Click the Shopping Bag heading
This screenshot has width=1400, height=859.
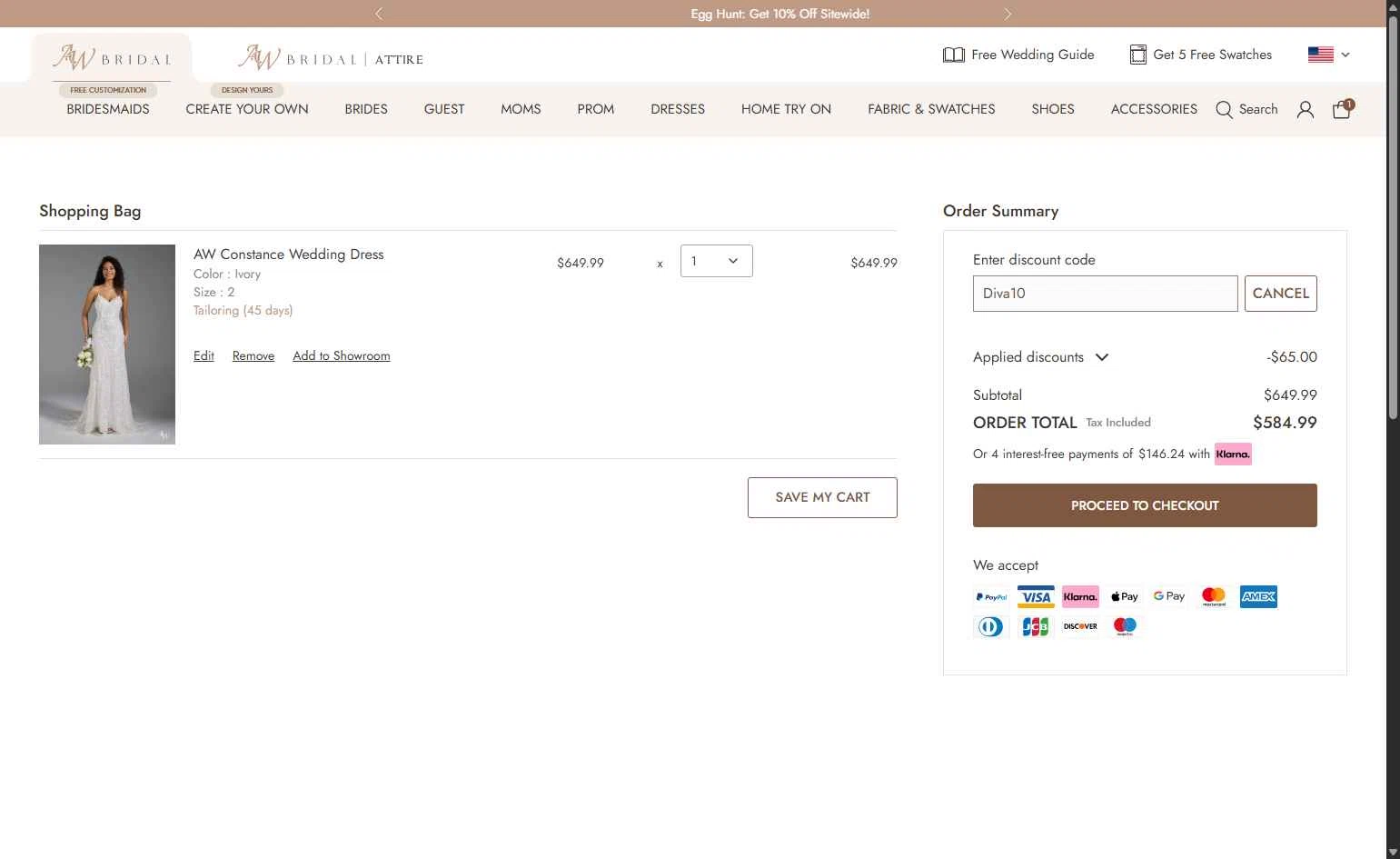tap(90, 211)
